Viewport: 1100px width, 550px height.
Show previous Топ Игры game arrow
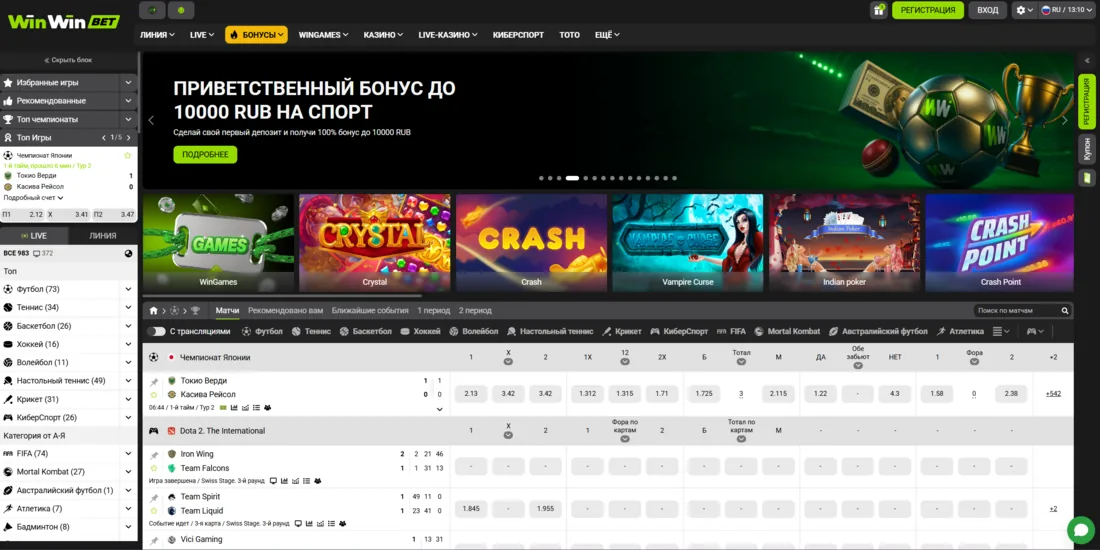104,138
